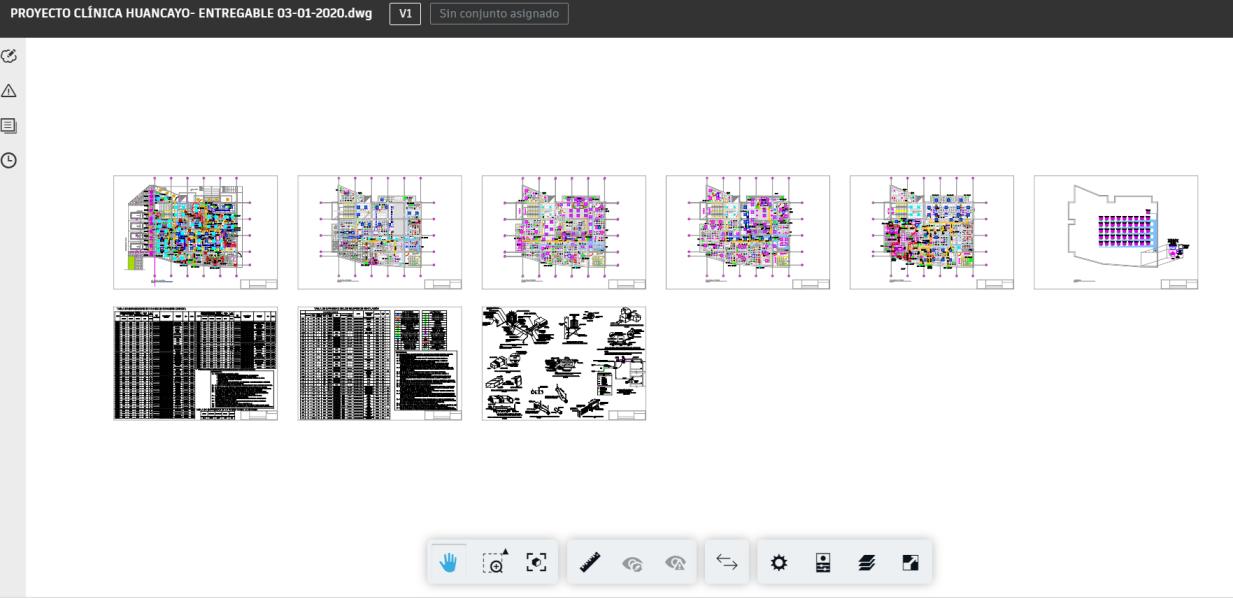Open the table sheet with colored legend
The width and height of the screenshot is (1233, 599).
pyautogui.click(x=379, y=363)
